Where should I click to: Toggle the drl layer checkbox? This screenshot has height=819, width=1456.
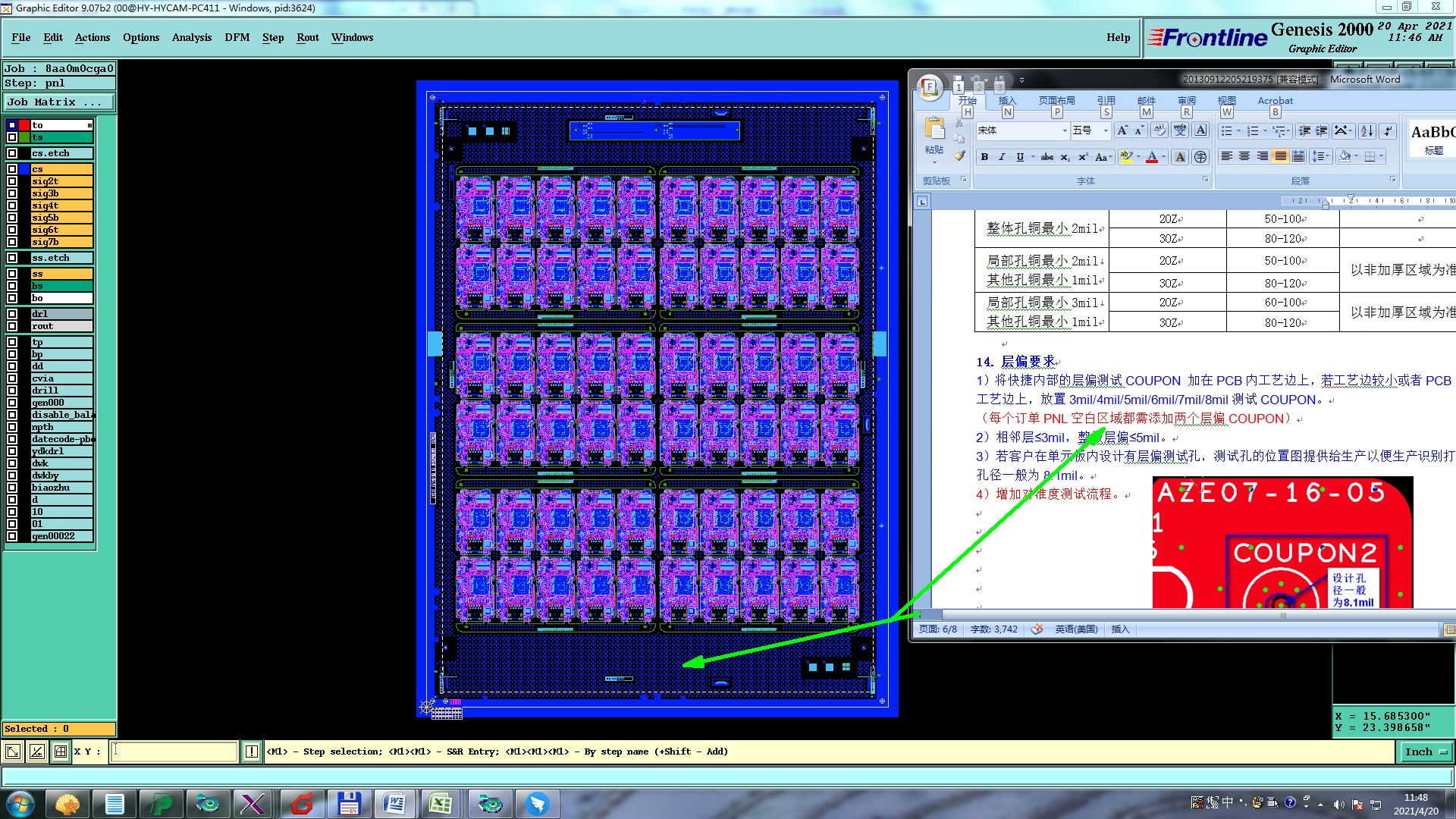(x=12, y=314)
